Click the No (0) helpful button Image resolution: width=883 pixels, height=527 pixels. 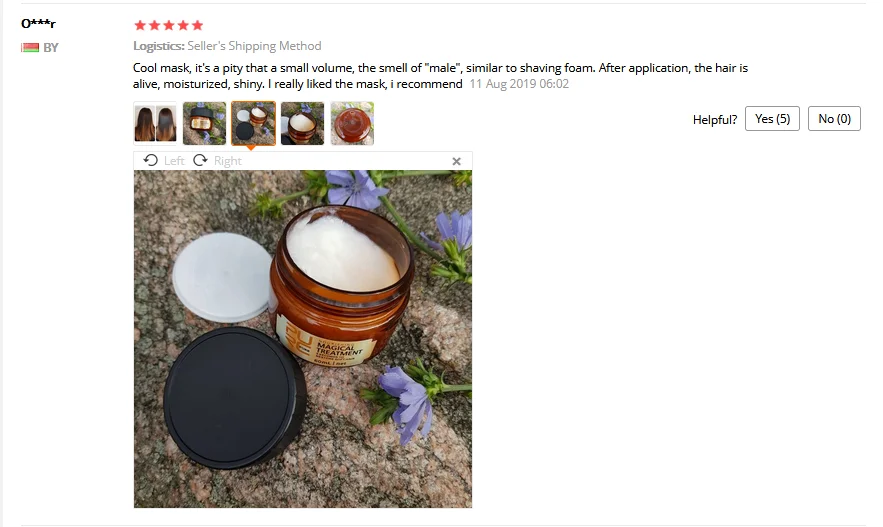tap(834, 119)
